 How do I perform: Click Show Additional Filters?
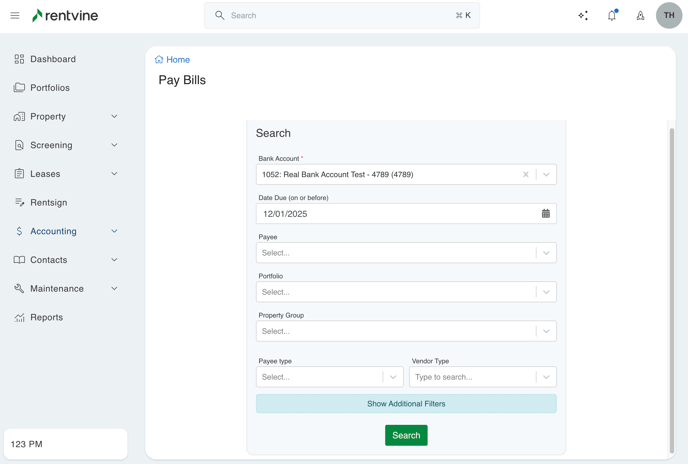click(406, 404)
